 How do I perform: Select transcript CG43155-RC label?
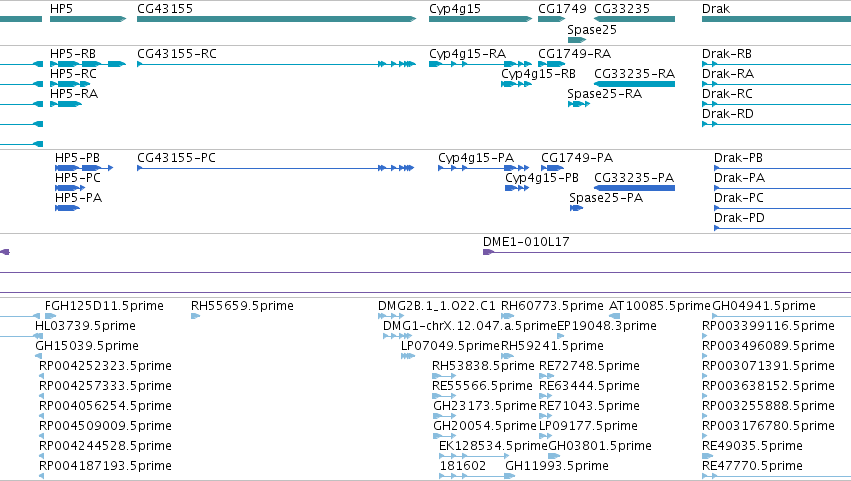point(177,54)
